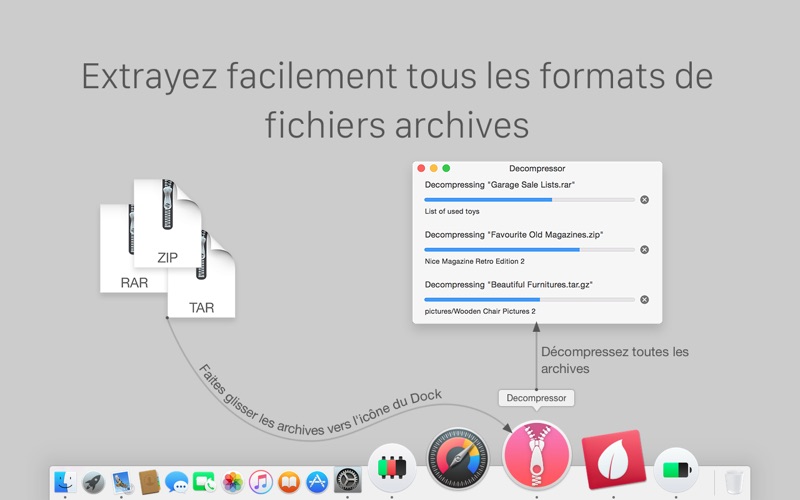Click 'Decompressing "Garage Sale Lists.rar"' label

[x=500, y=185]
